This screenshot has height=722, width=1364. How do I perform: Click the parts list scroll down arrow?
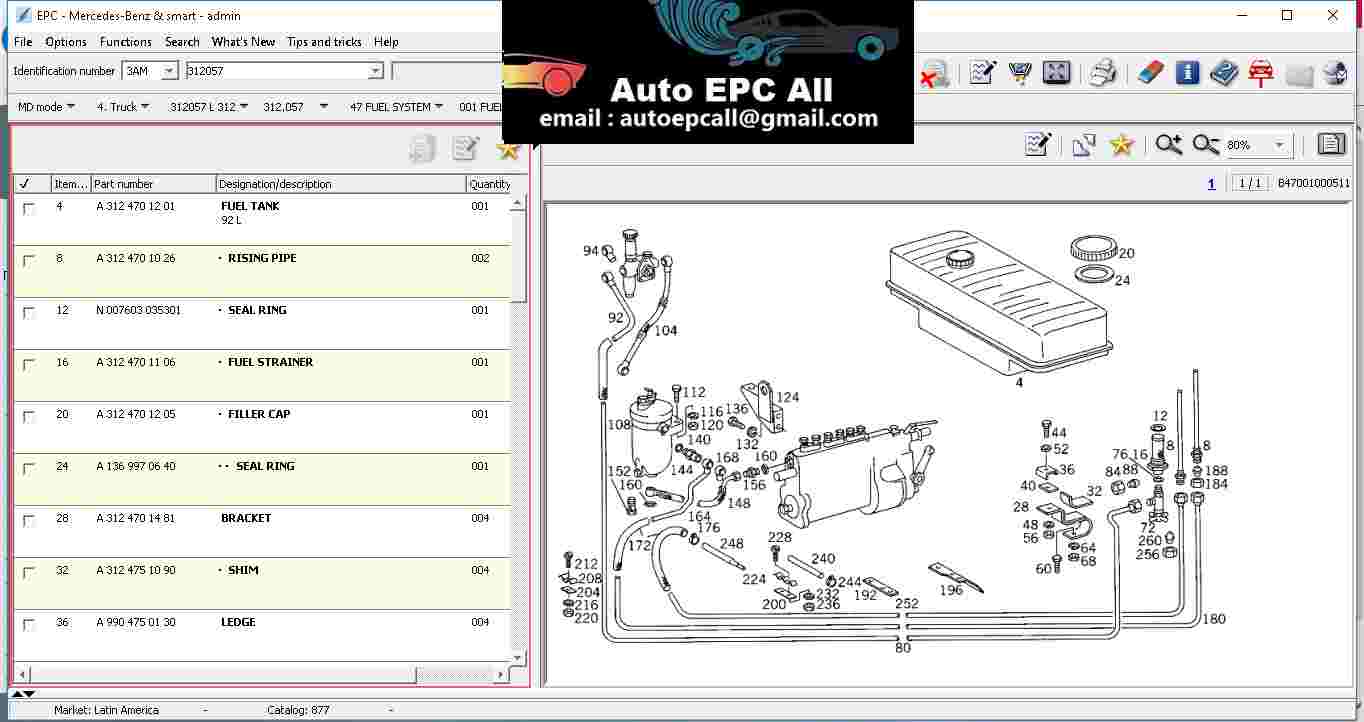coord(518,658)
